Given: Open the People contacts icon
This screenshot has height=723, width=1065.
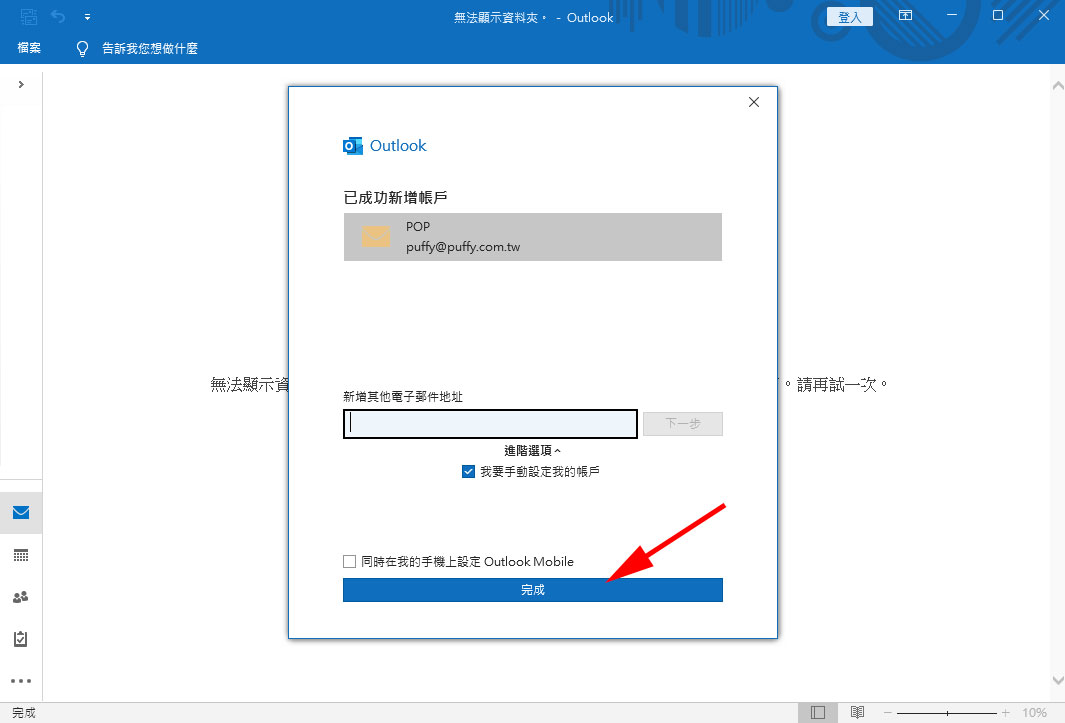Looking at the screenshot, I should pyautogui.click(x=21, y=597).
